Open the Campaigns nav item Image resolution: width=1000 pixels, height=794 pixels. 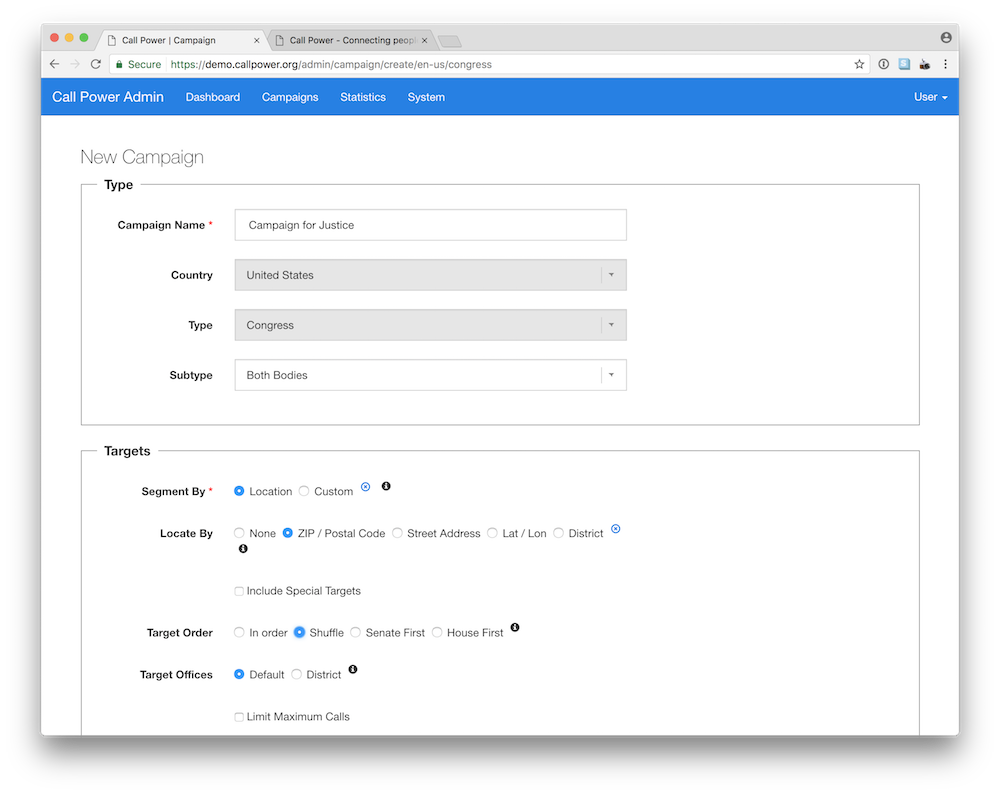point(290,97)
